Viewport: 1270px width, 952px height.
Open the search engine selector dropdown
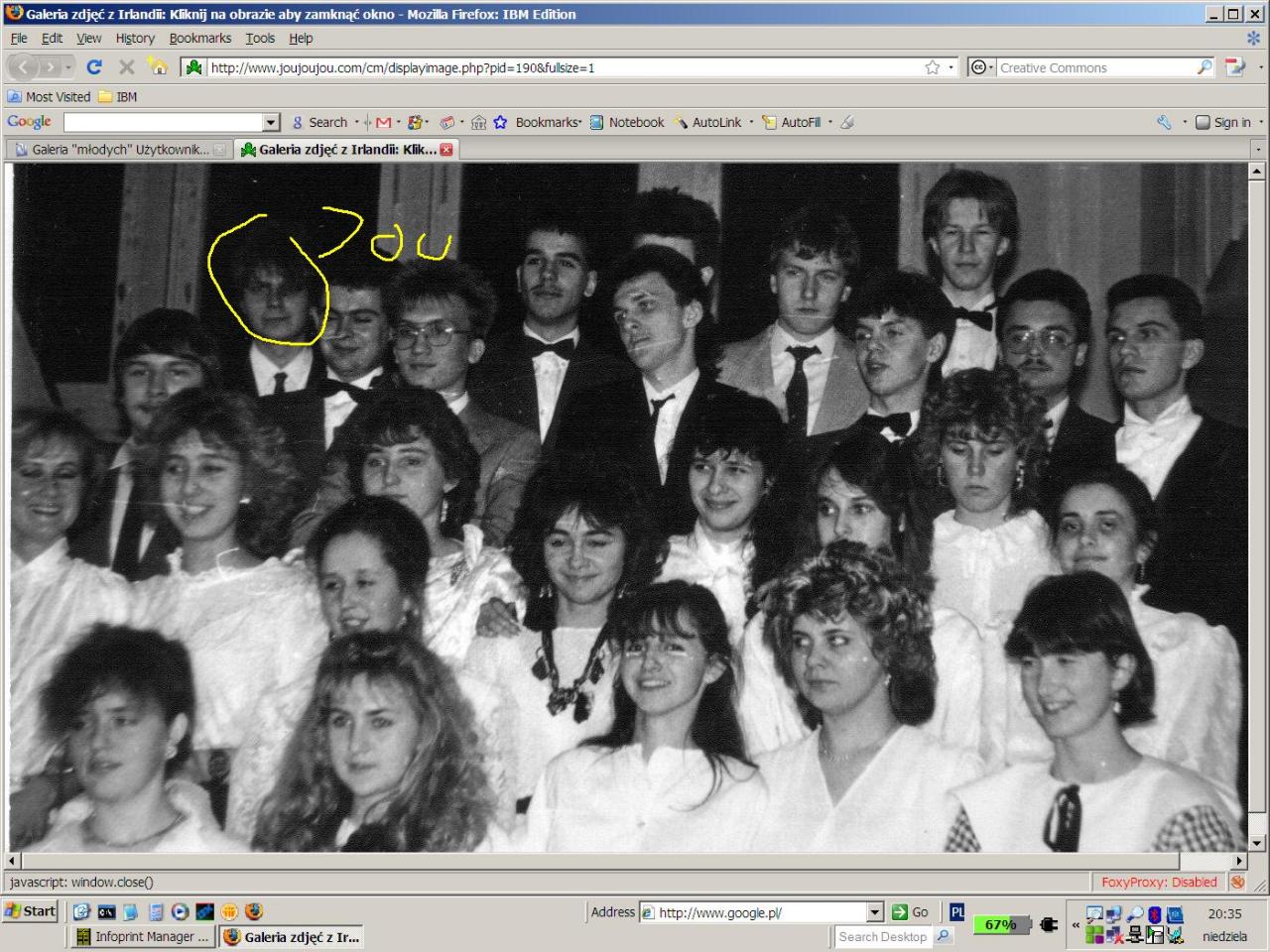pos(980,67)
